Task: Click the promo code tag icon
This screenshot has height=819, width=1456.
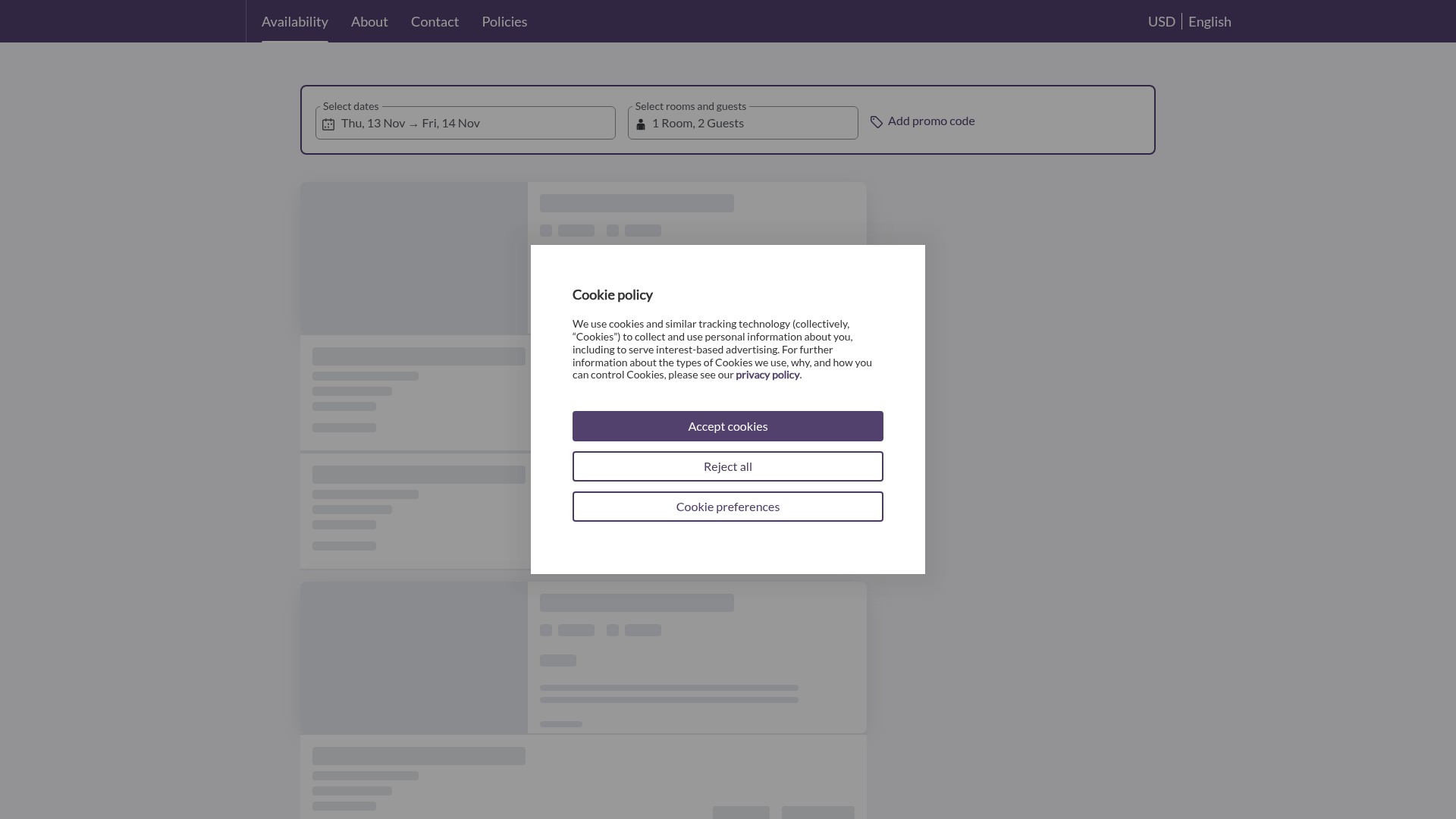Action: pos(877,122)
